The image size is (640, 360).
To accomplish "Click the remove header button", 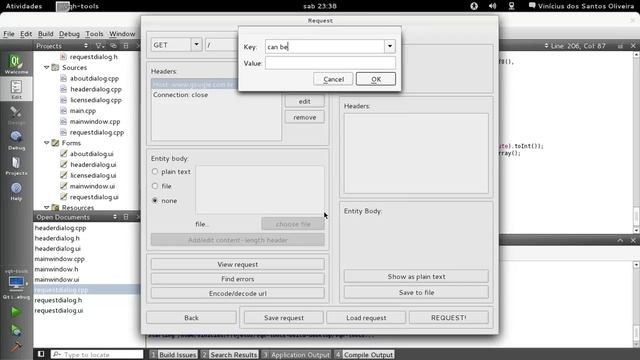I will (x=304, y=117).
